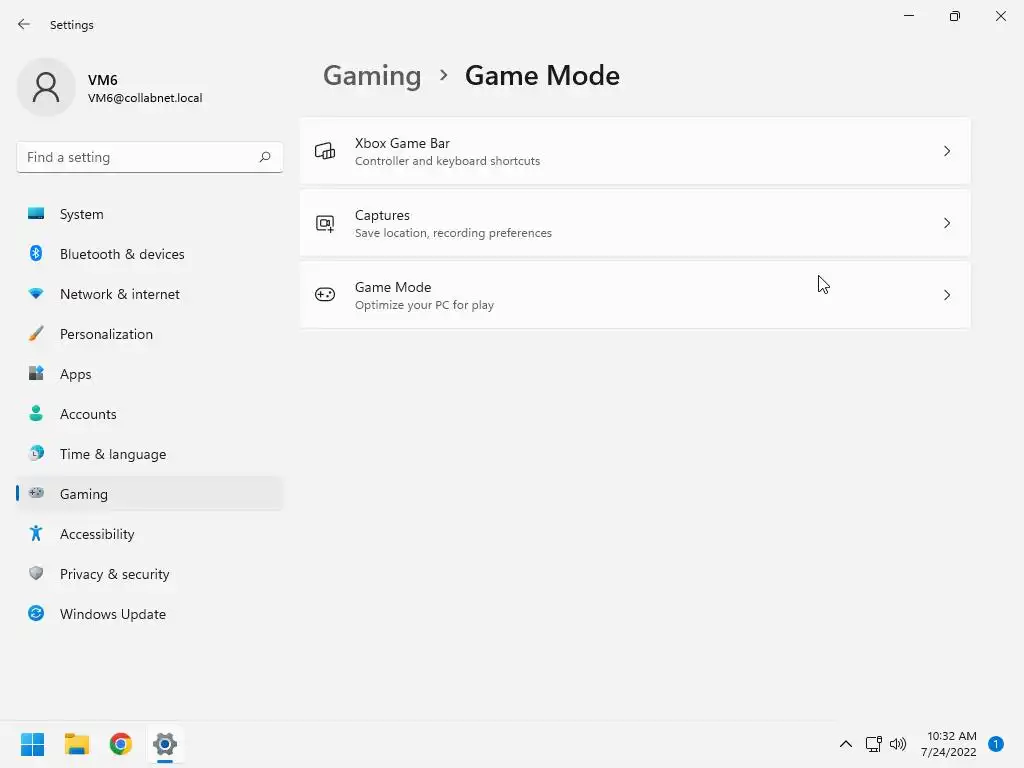Minimize the Settings window
The height and width of the screenshot is (768, 1024).
(908, 16)
